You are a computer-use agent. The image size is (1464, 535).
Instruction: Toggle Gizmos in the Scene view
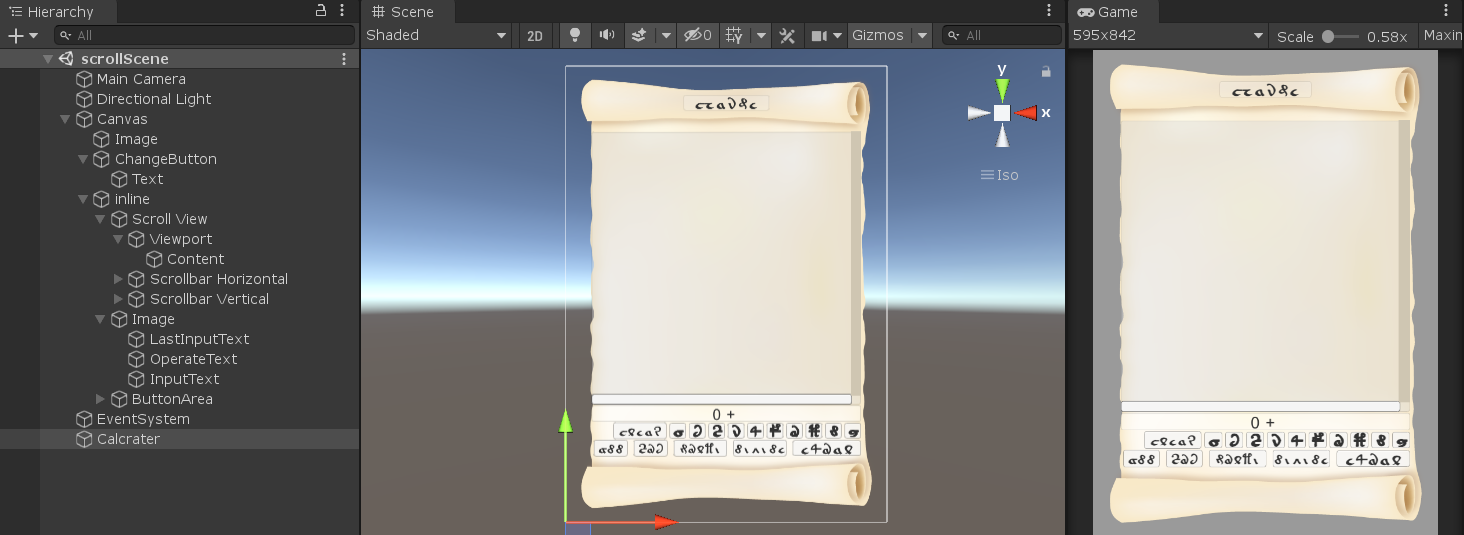click(878, 35)
